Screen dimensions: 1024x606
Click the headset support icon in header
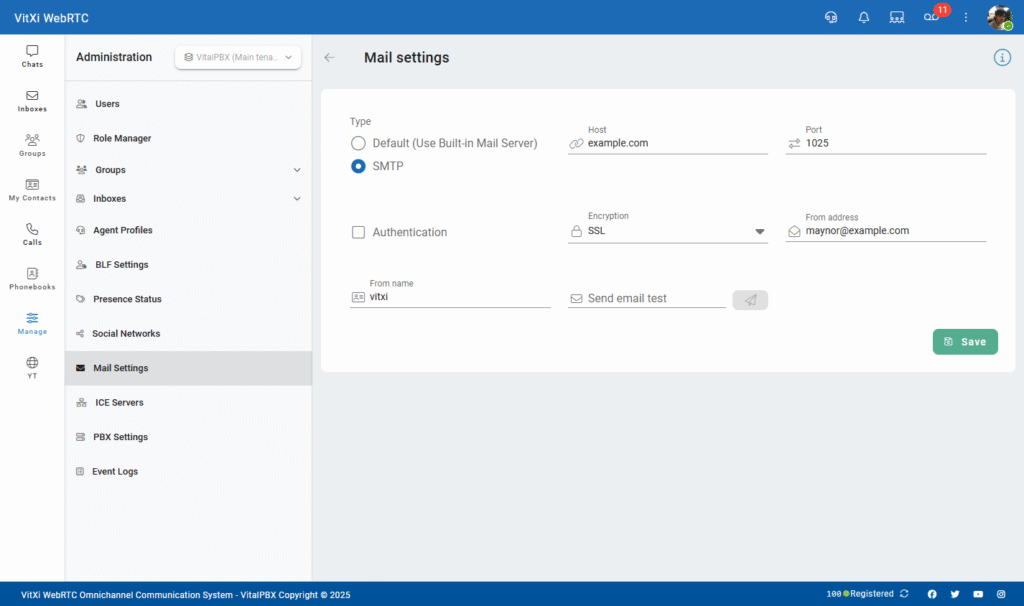830,17
